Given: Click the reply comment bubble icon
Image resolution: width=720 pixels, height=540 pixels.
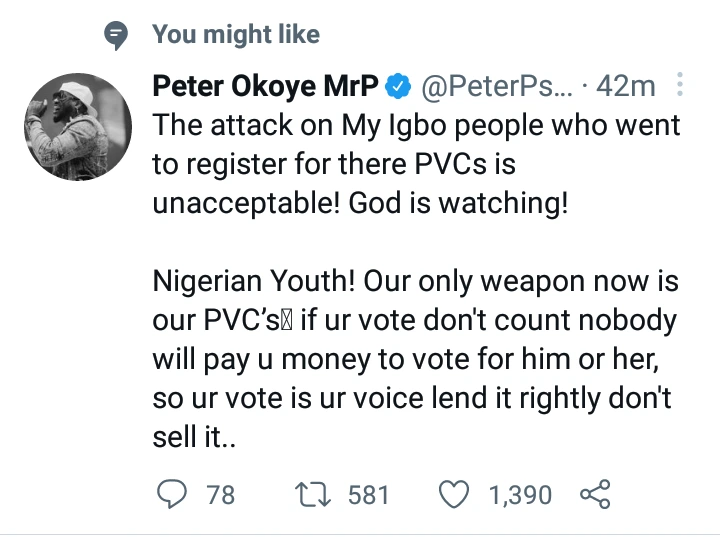Looking at the screenshot, I should tap(172, 494).
